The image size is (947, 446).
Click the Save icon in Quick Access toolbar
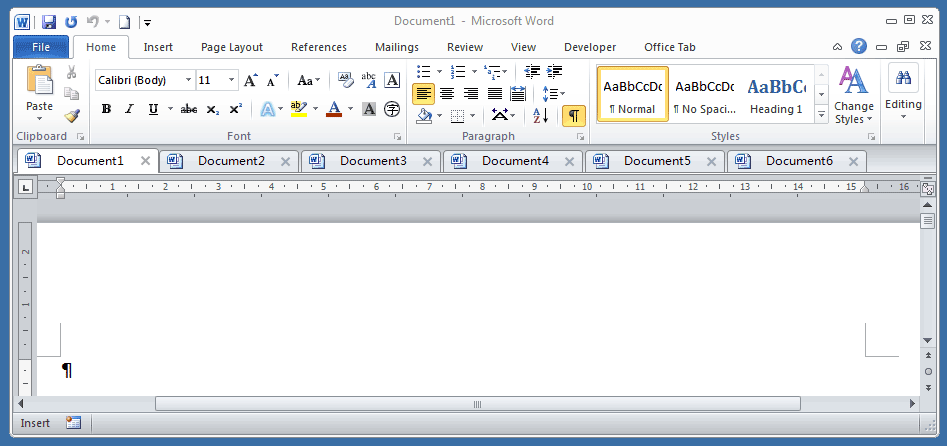click(49, 22)
